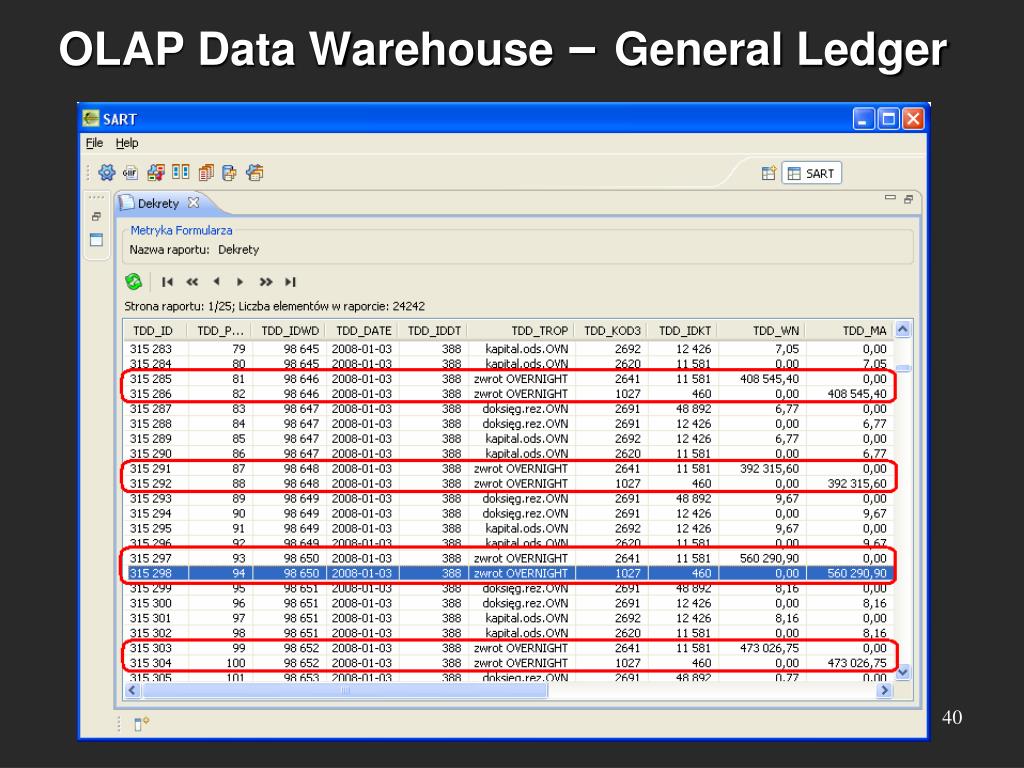Open the Help menu
The width and height of the screenshot is (1024, 768).
point(127,143)
